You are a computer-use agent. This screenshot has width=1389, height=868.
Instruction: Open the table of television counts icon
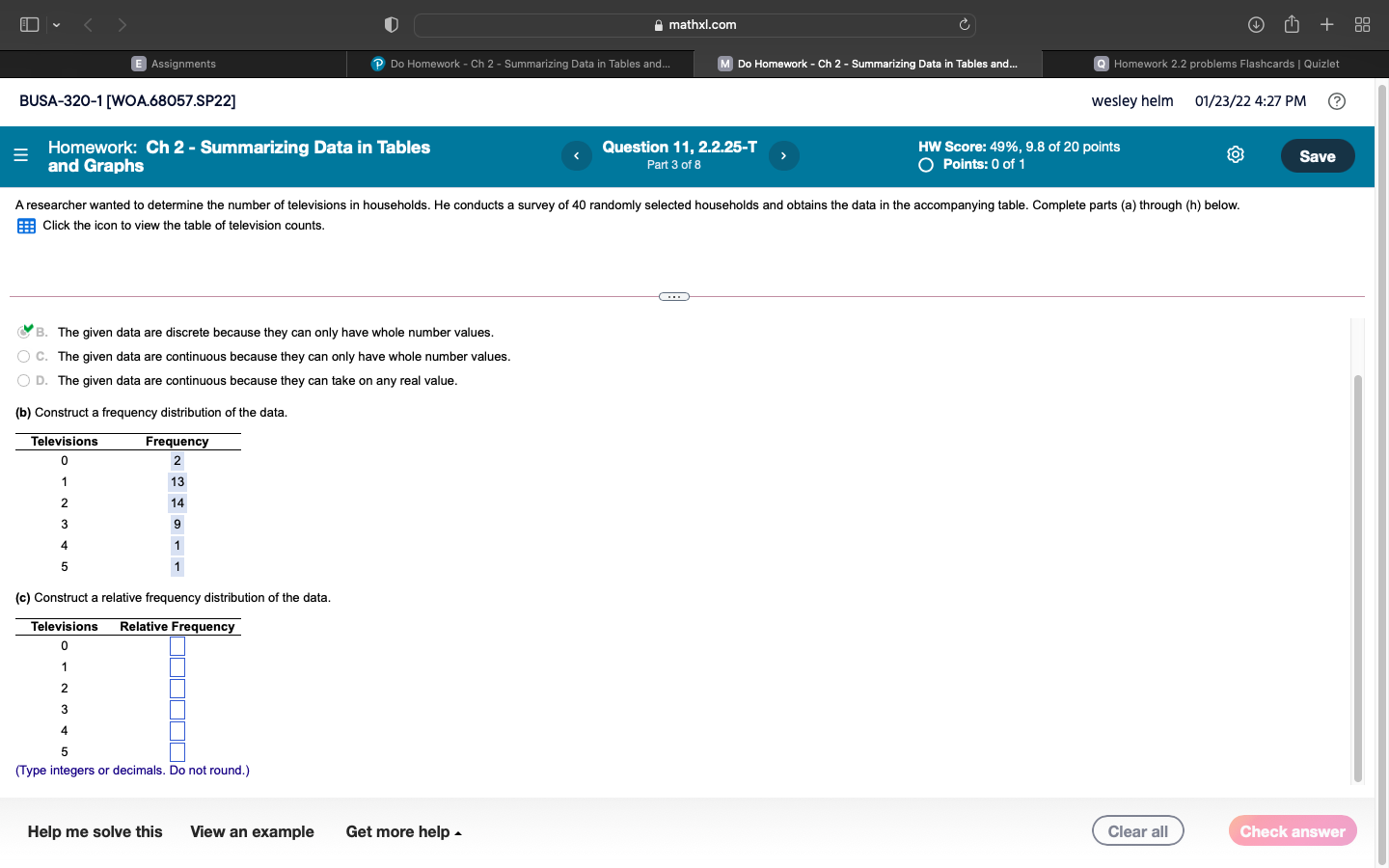(24, 225)
